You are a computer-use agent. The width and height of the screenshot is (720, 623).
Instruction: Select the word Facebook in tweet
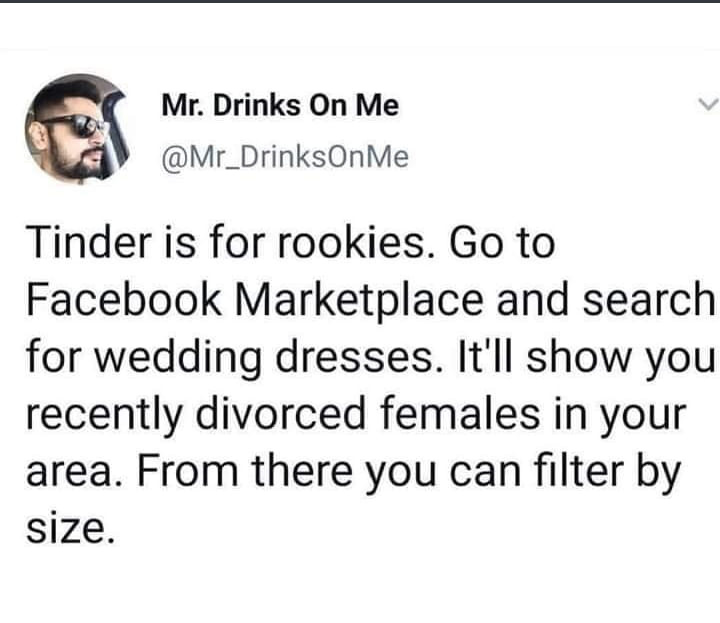point(124,300)
